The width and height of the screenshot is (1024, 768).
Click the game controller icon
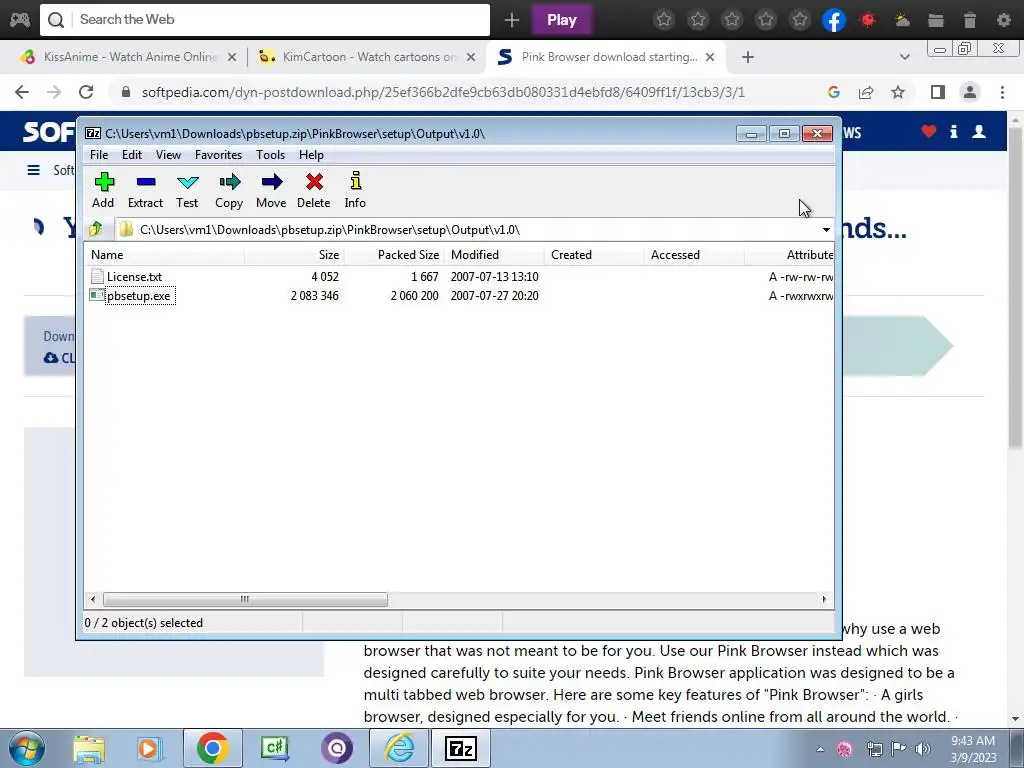(x=20, y=20)
